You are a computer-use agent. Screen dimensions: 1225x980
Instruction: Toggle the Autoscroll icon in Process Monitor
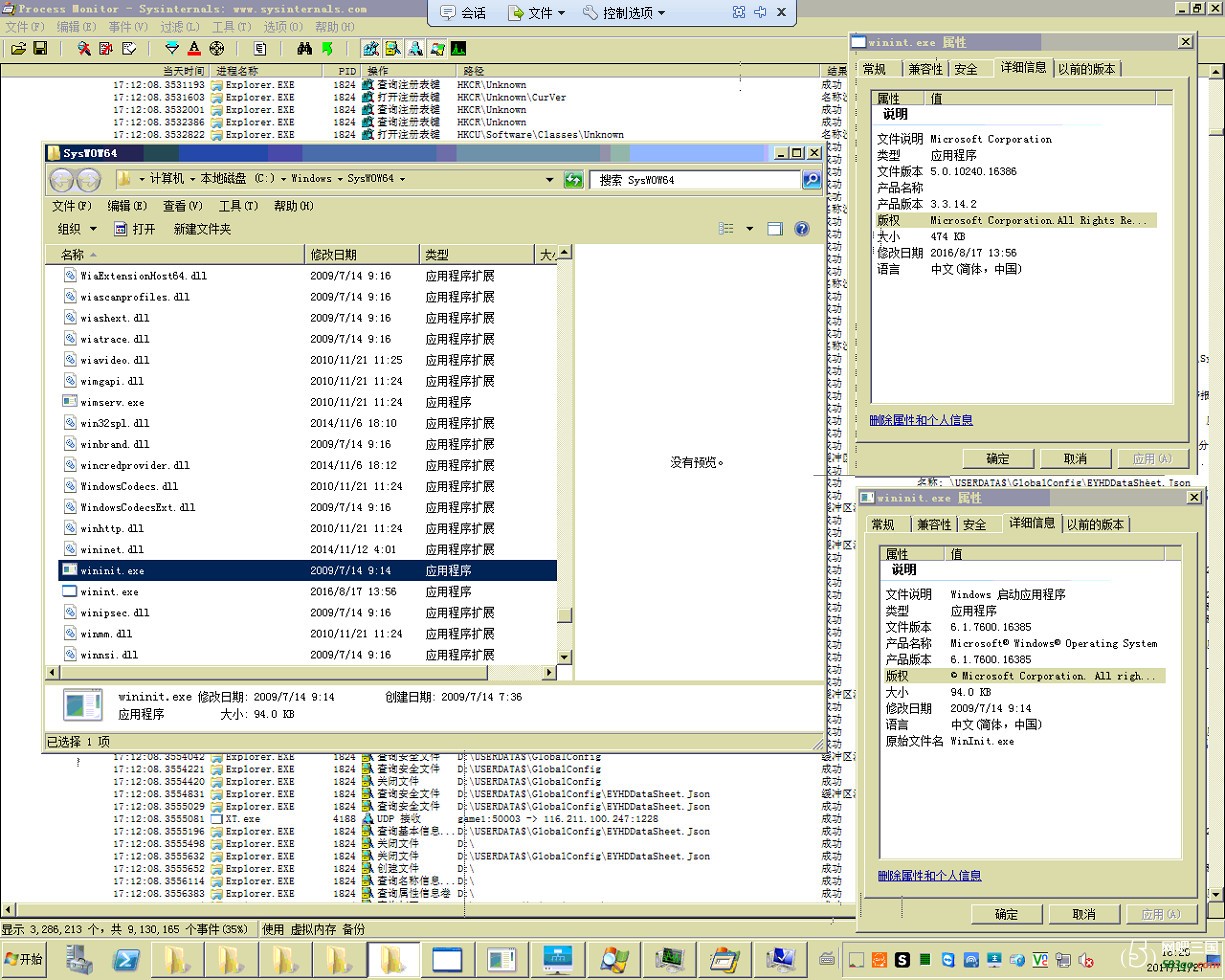click(106, 48)
